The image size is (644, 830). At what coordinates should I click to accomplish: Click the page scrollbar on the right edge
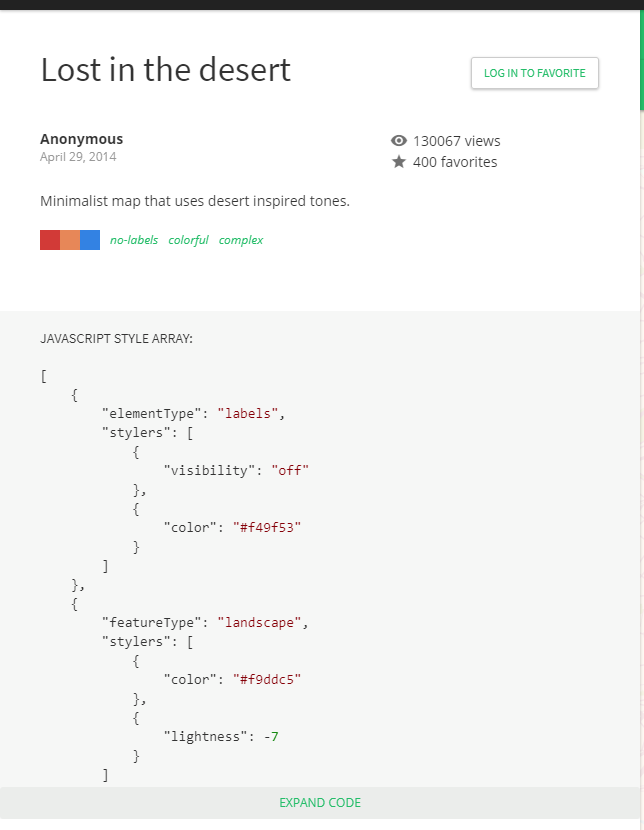[x=640, y=60]
